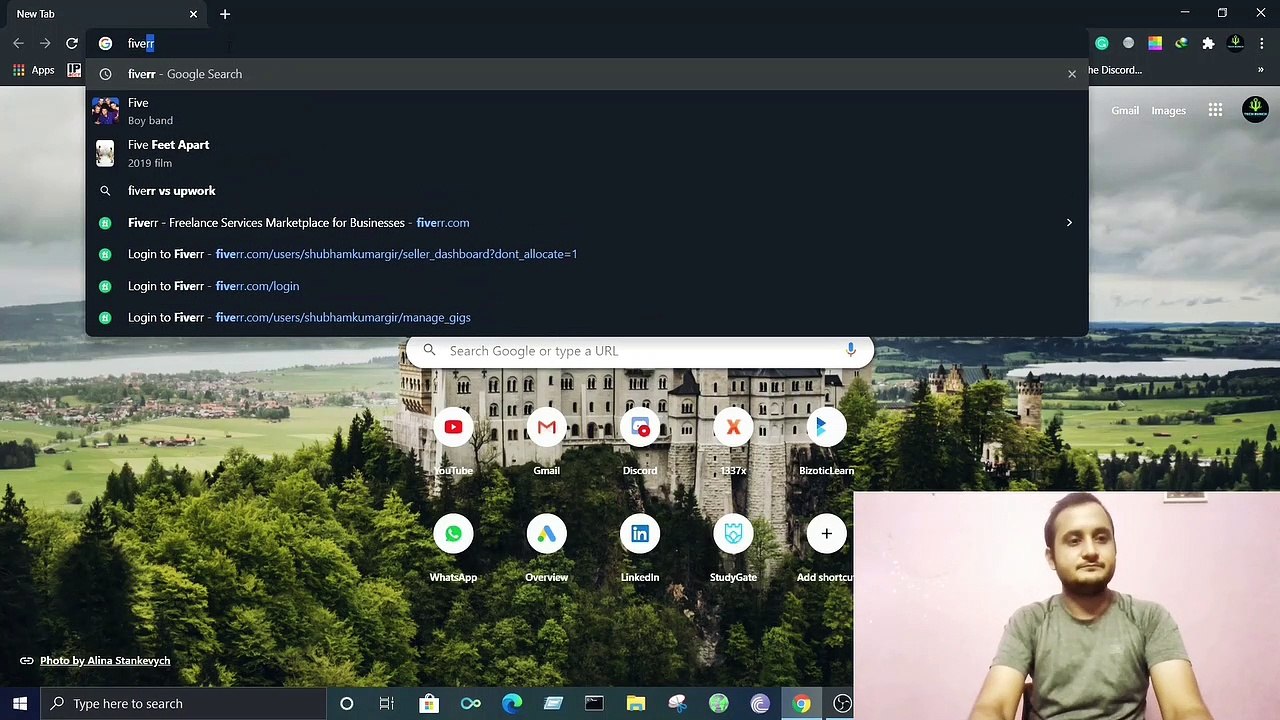Close the New Tab tab
This screenshot has width=1280, height=720.
tap(193, 14)
